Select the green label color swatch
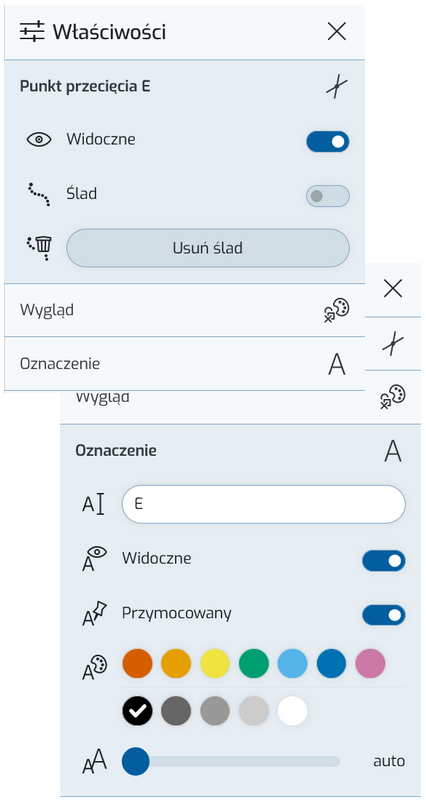This screenshot has height=800, width=426. pos(254,663)
